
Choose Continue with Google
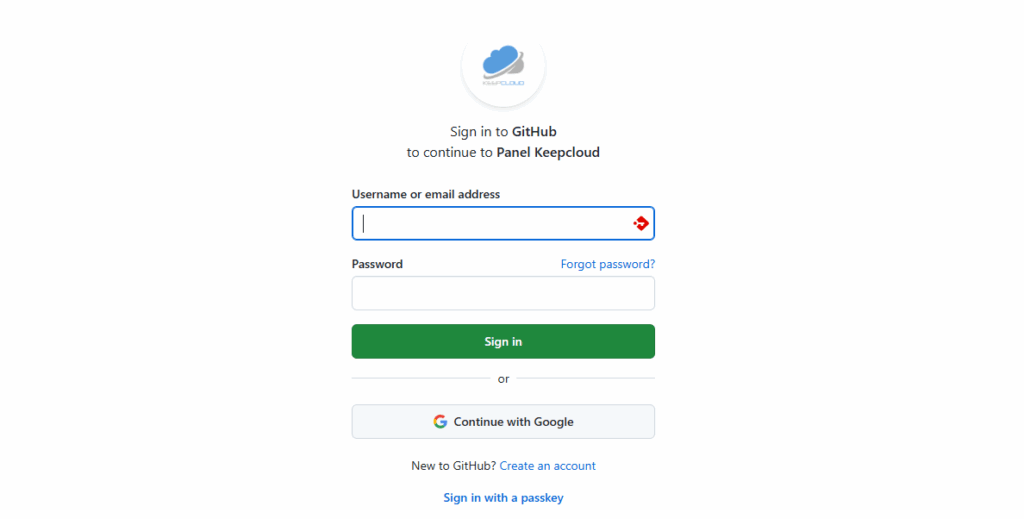coord(503,422)
